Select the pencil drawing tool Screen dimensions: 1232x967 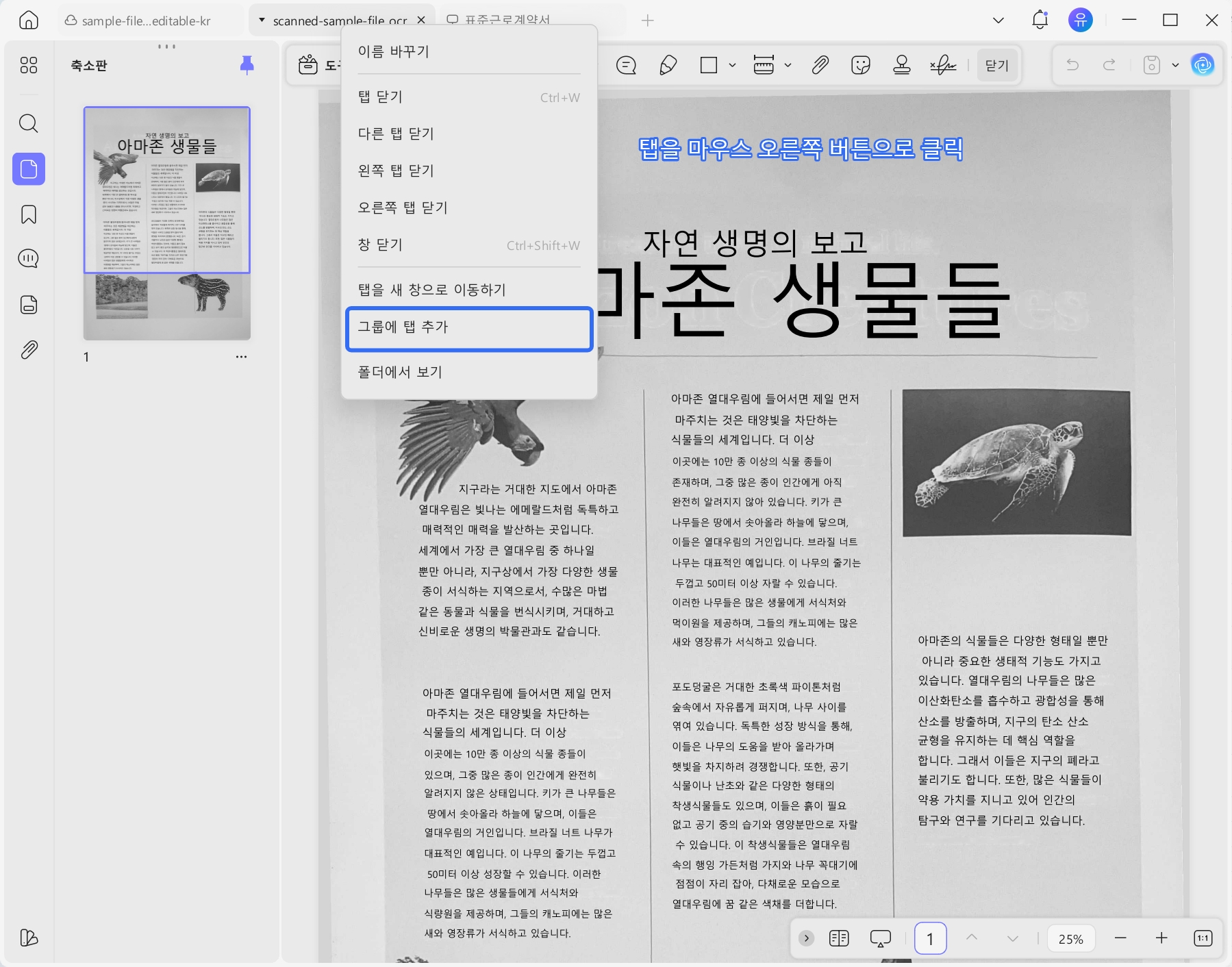click(x=668, y=65)
